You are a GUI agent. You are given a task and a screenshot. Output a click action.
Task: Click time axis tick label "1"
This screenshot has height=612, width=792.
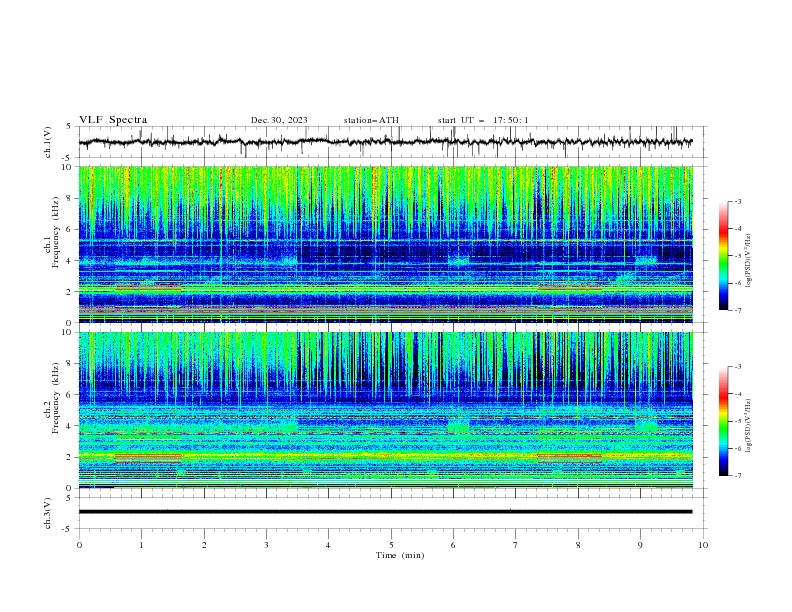141,545
